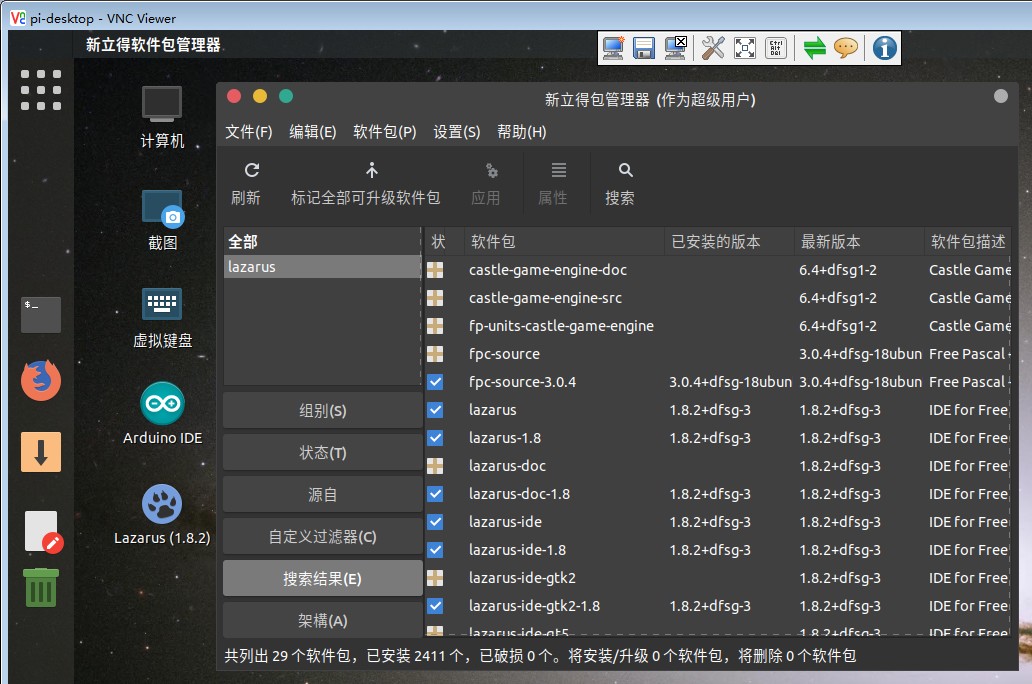Open the Search (搜索) magnifier icon
Image resolution: width=1032 pixels, height=684 pixels.
(625, 171)
